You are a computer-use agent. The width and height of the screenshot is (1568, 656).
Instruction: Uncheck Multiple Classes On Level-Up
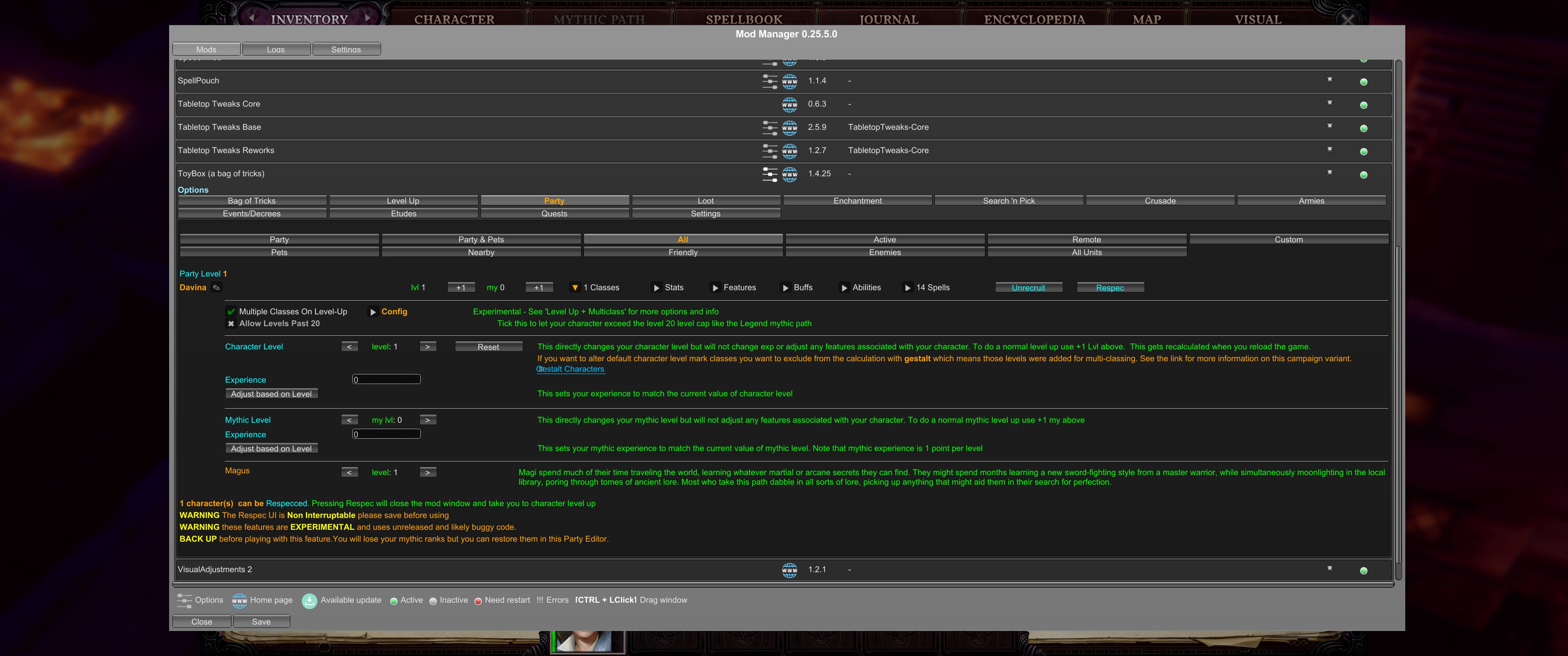tap(231, 312)
